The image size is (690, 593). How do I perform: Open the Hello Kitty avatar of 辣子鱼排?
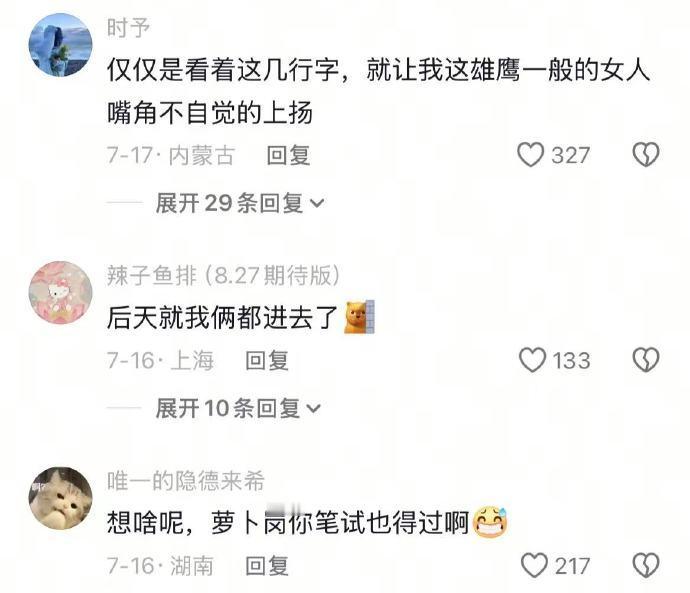click(61, 293)
